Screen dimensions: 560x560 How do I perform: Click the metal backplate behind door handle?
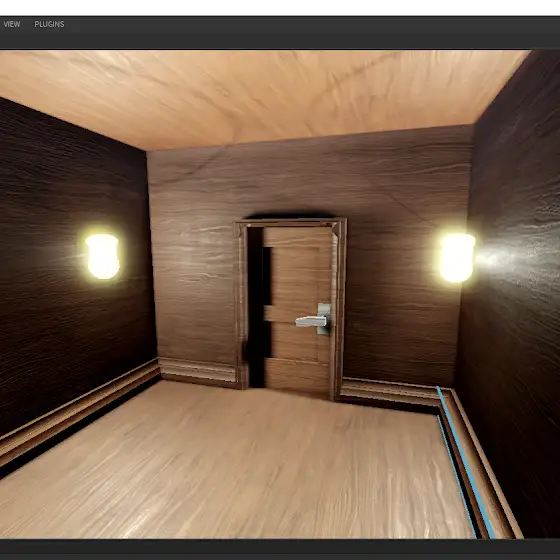click(324, 319)
